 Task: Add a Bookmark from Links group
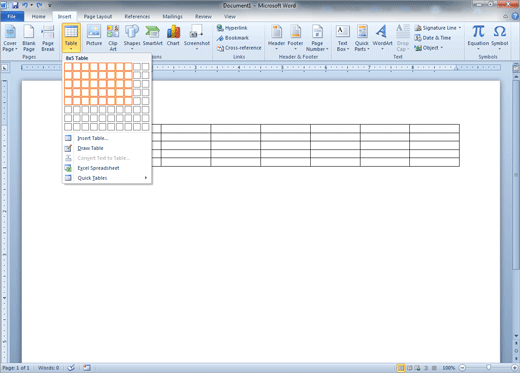232,38
